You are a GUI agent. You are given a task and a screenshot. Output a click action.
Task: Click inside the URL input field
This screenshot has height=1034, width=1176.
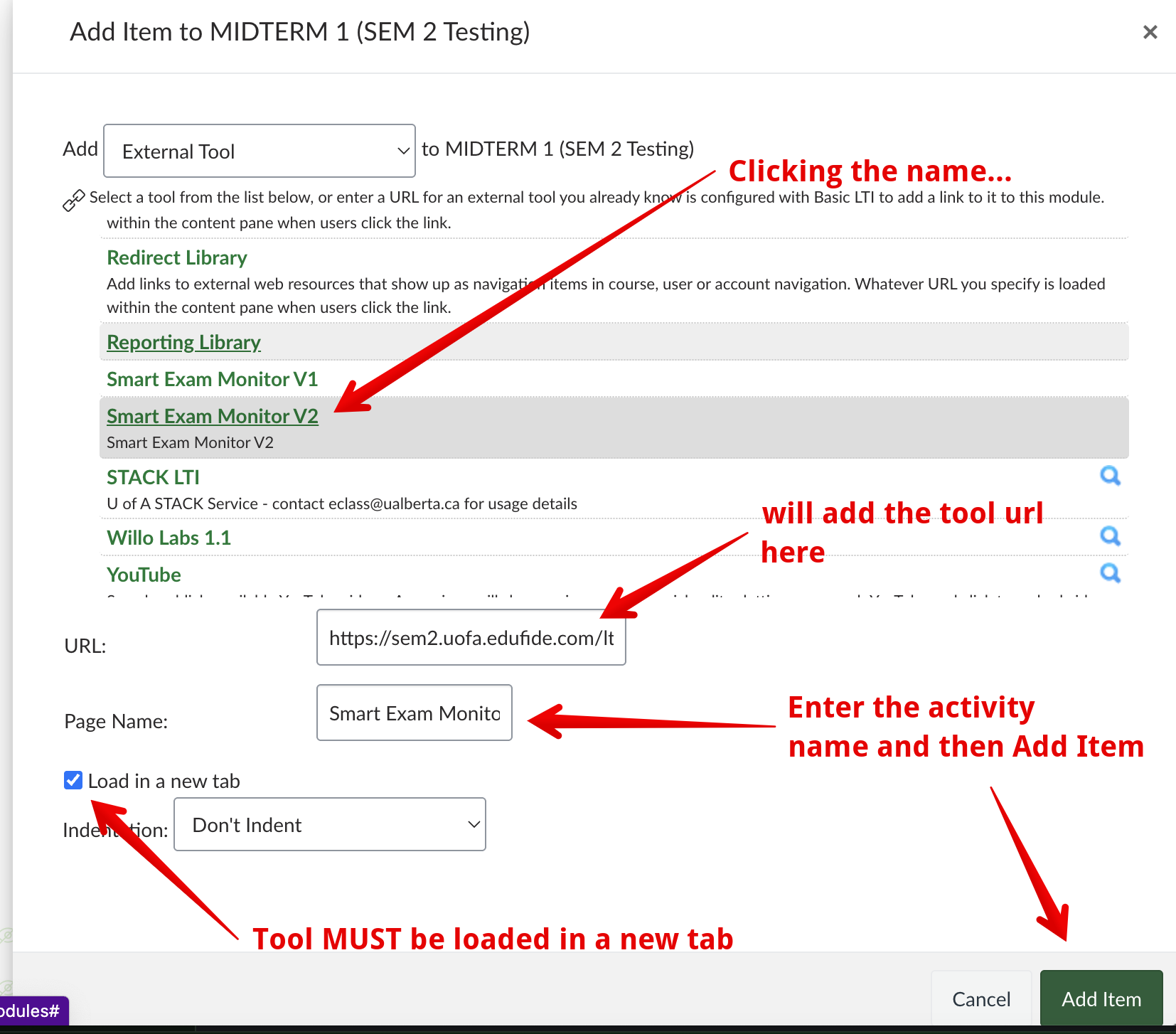471,638
